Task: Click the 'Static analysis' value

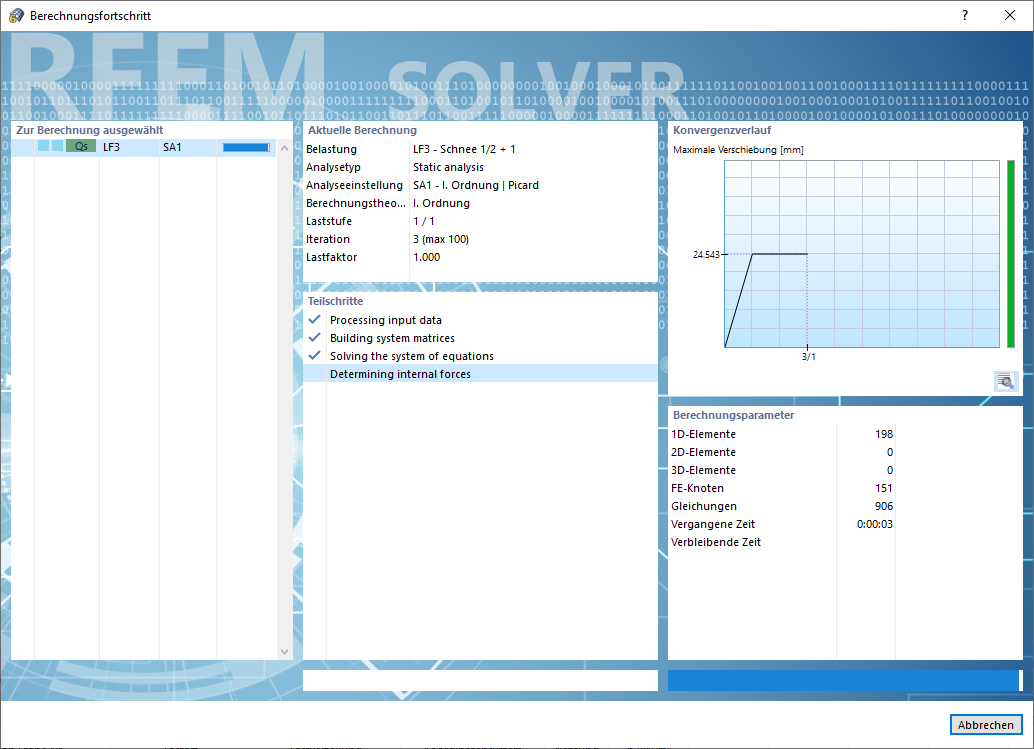Action: point(448,167)
